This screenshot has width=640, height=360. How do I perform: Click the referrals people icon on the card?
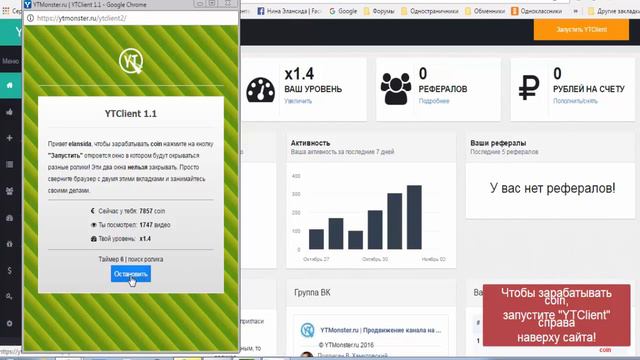click(x=396, y=88)
